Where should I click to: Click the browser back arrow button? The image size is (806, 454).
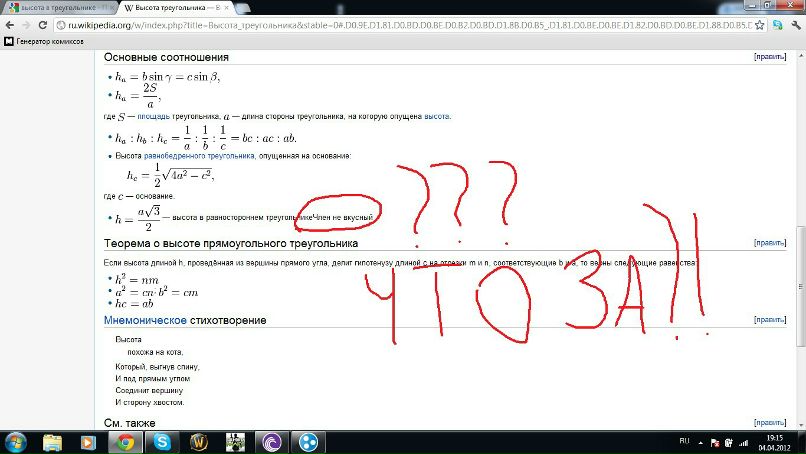(9, 25)
